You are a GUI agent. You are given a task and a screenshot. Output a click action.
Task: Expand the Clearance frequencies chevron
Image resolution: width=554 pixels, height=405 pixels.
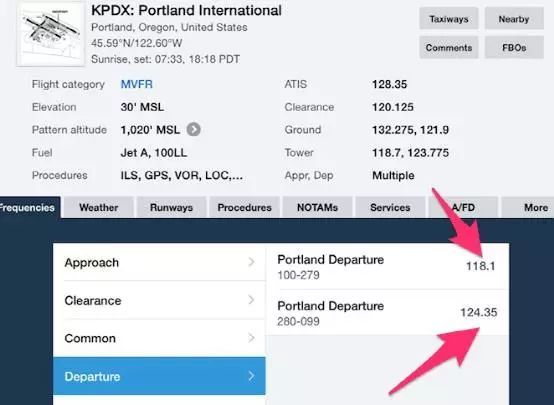tap(251, 300)
